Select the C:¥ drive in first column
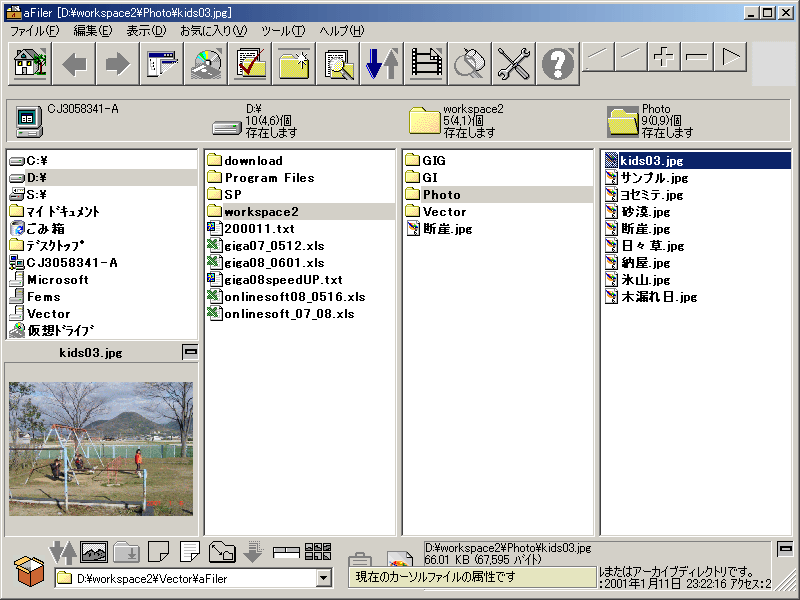This screenshot has height=600, width=800. [x=102, y=161]
